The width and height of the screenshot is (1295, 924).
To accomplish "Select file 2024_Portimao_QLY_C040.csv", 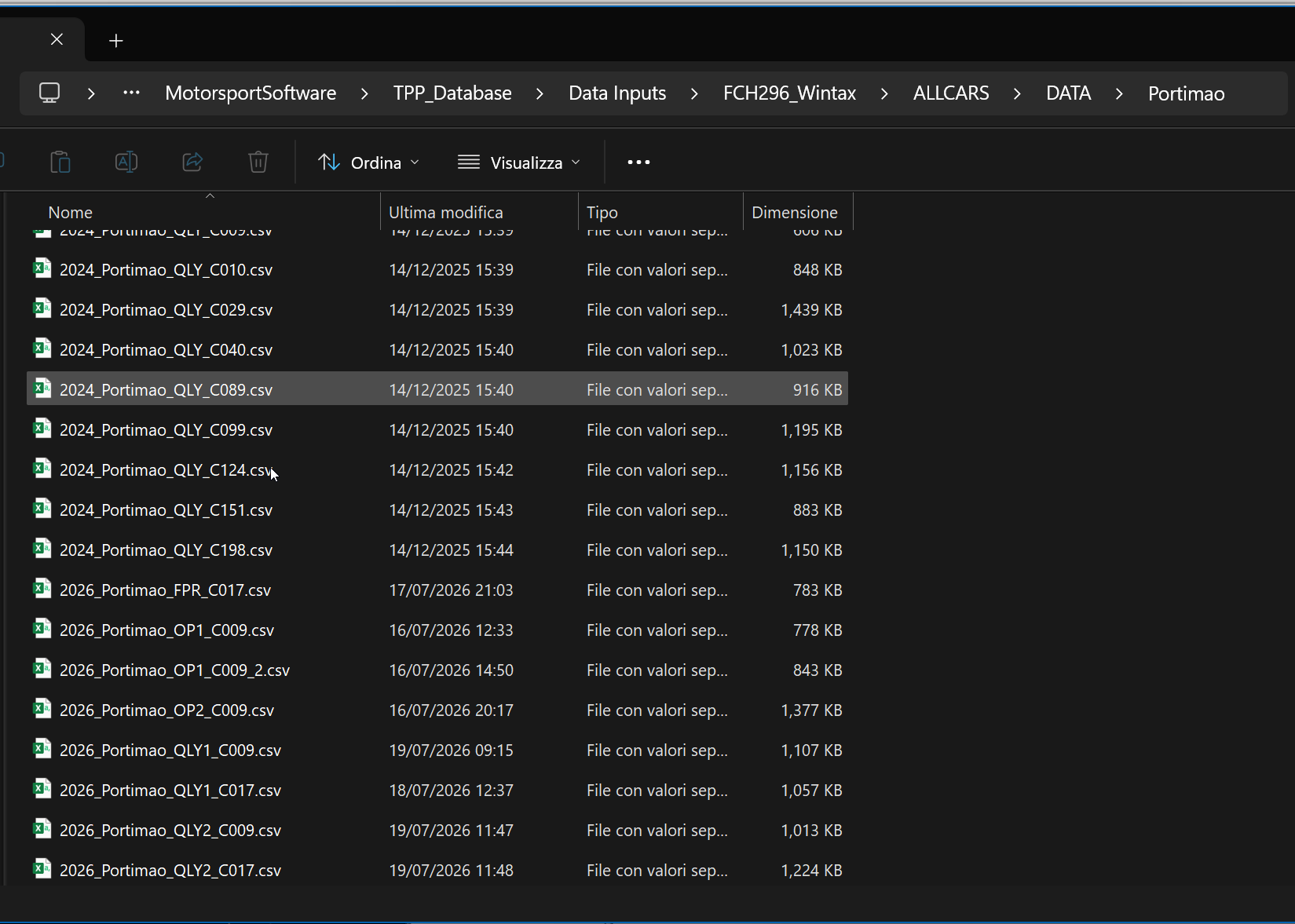I will click(437, 349).
